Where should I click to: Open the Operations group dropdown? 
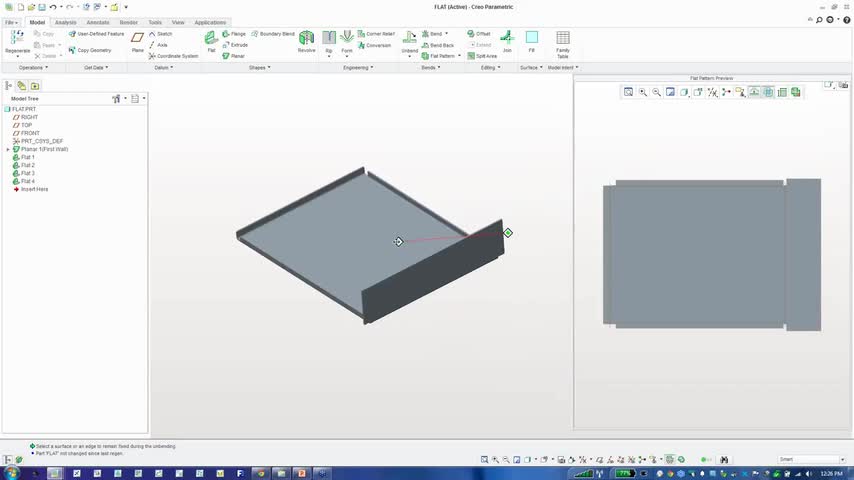(33, 68)
